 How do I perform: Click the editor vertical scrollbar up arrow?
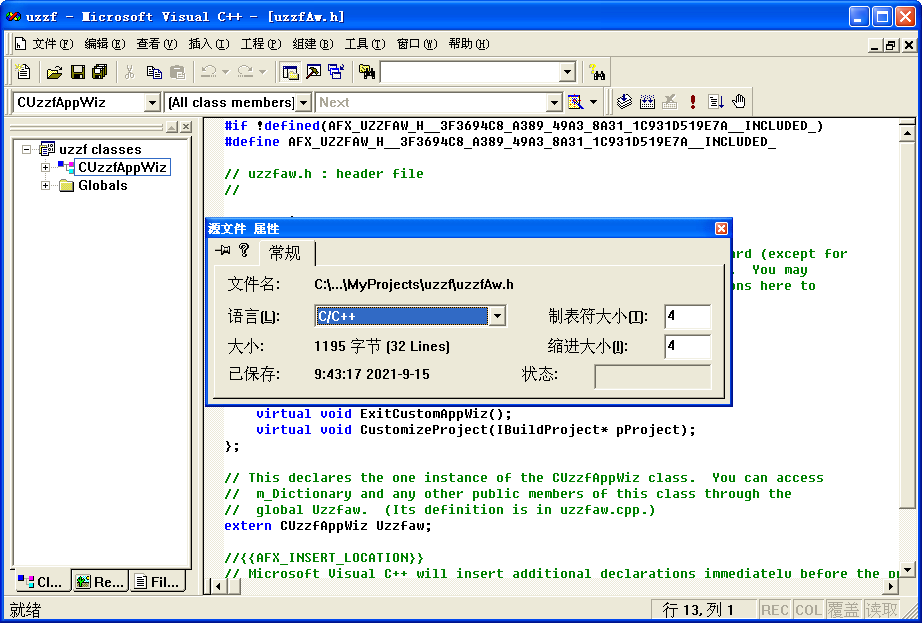pos(907,133)
